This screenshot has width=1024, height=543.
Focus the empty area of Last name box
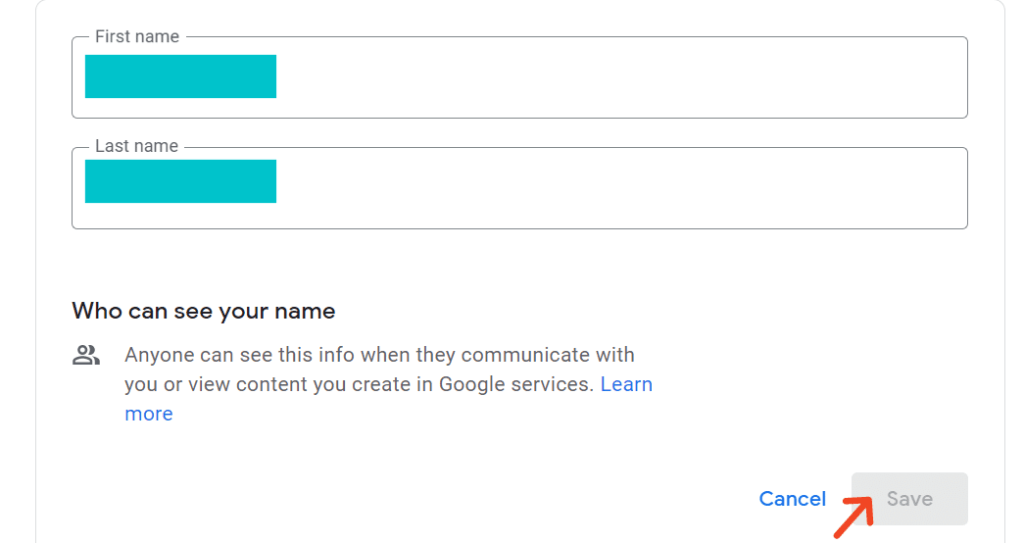point(620,188)
